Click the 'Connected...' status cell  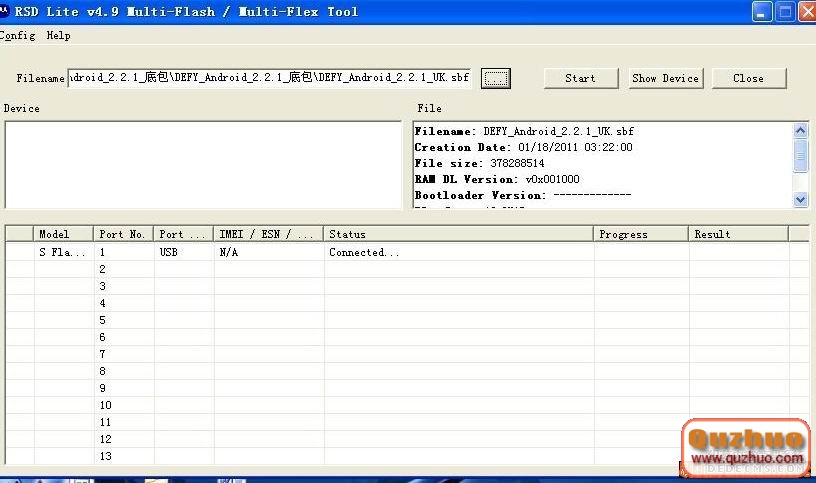[458, 252]
